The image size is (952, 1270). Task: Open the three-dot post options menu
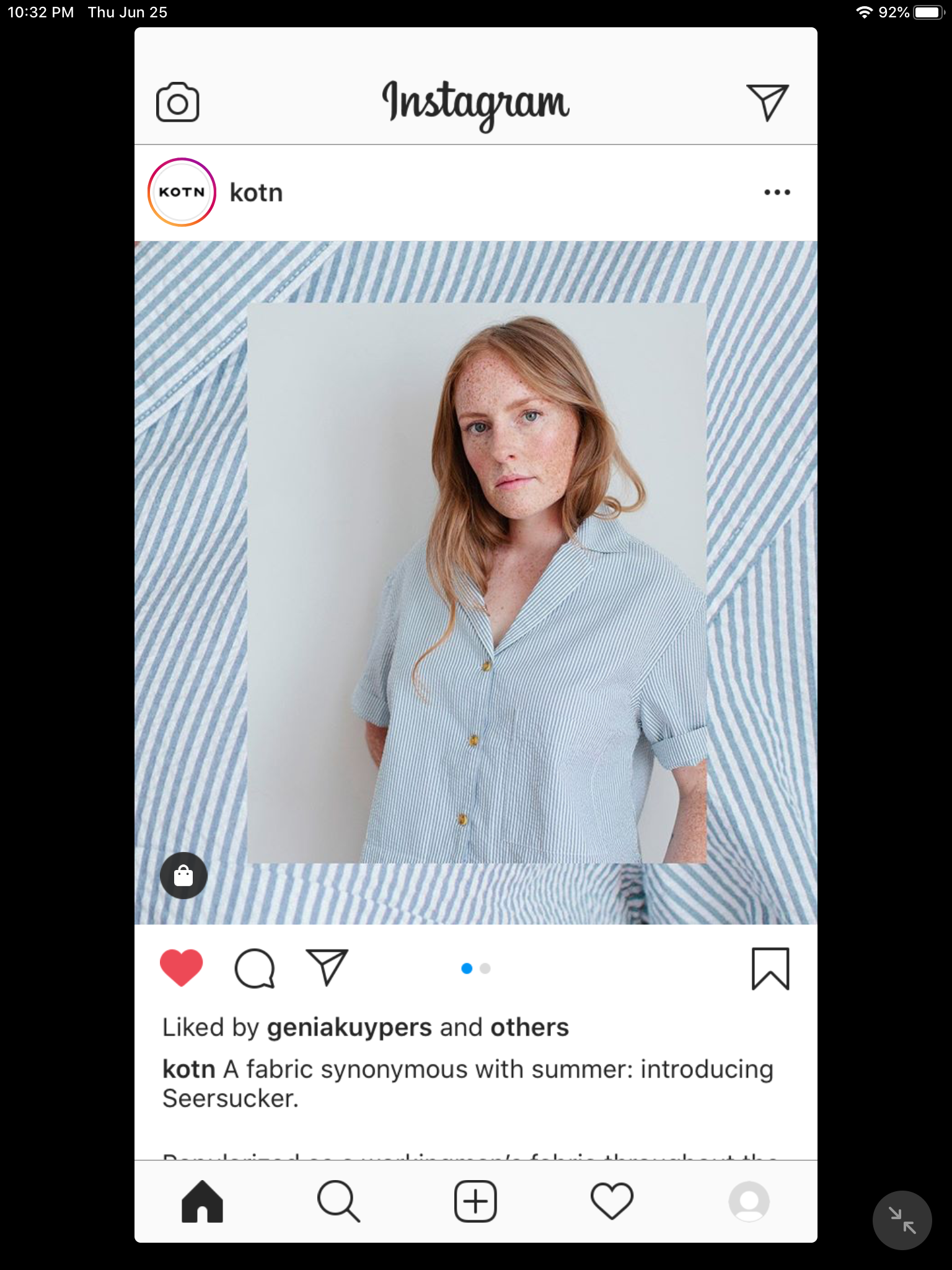coord(777,192)
